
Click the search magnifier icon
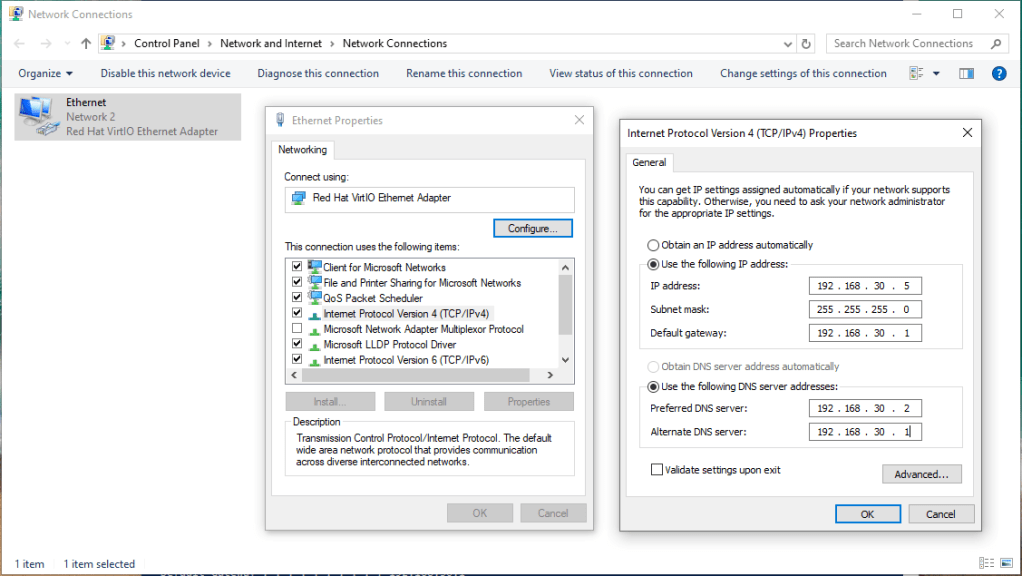click(995, 44)
